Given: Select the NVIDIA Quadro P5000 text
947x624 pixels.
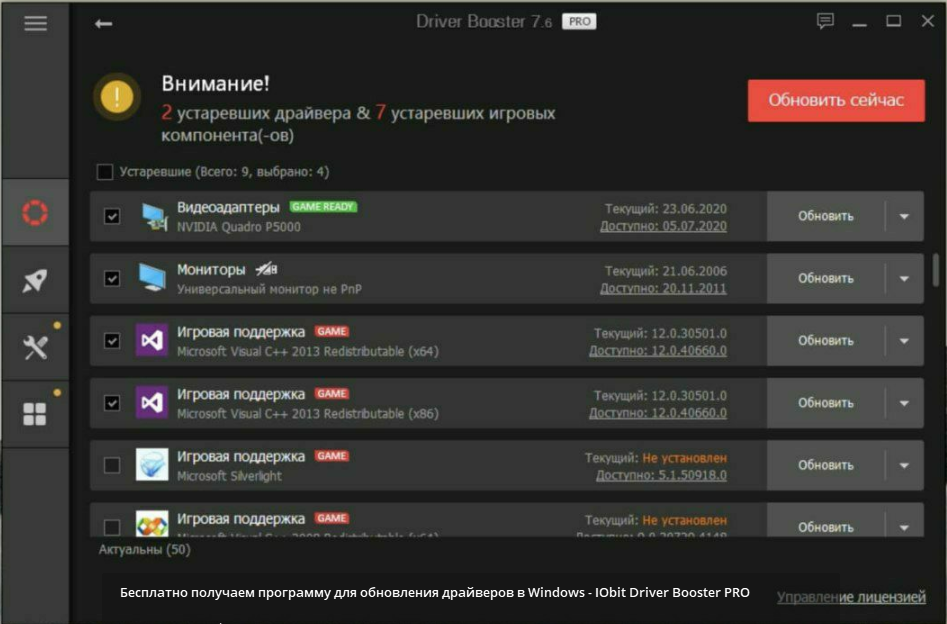Looking at the screenshot, I should pyautogui.click(x=239, y=227).
